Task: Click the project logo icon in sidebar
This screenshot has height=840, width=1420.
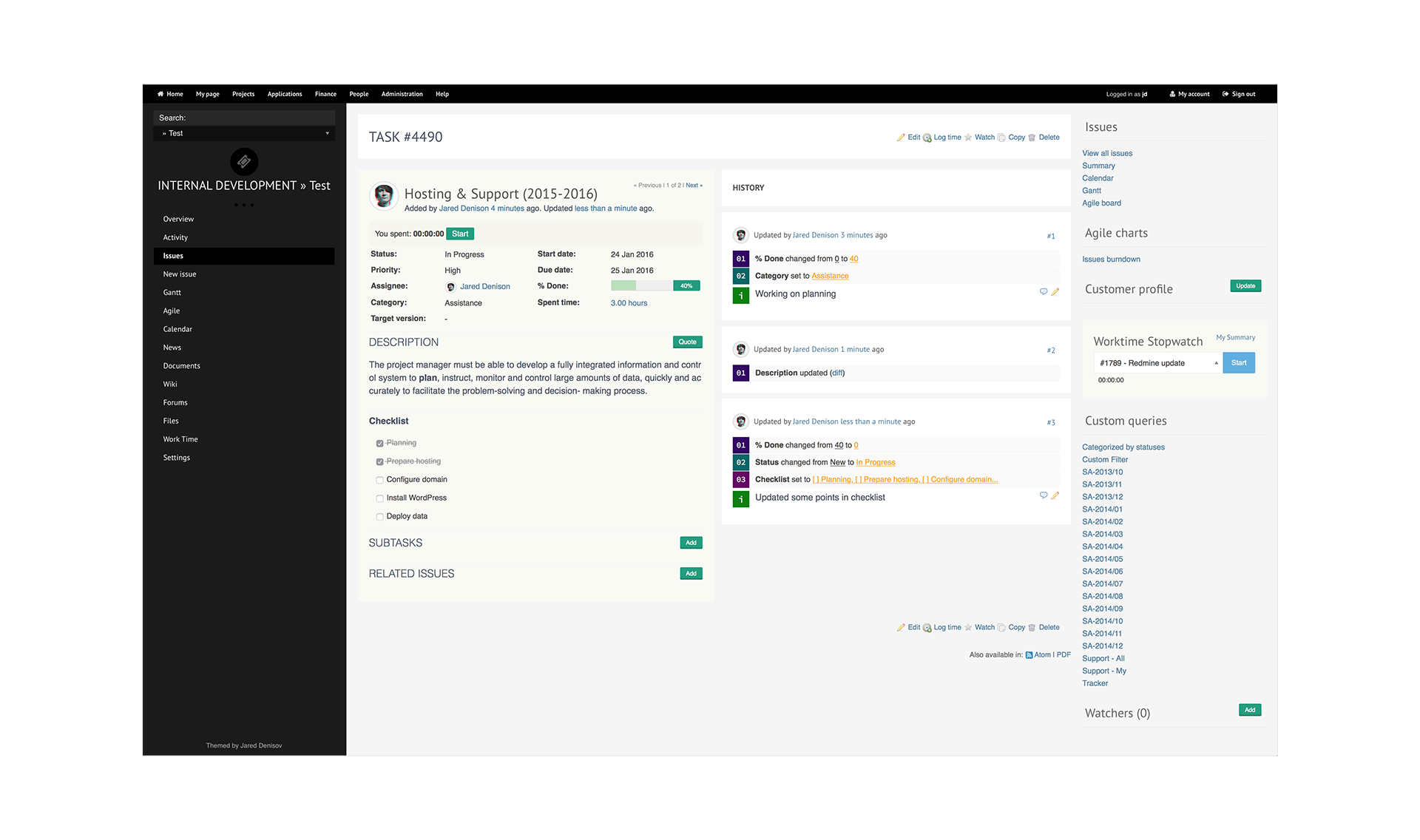Action: pyautogui.click(x=244, y=161)
